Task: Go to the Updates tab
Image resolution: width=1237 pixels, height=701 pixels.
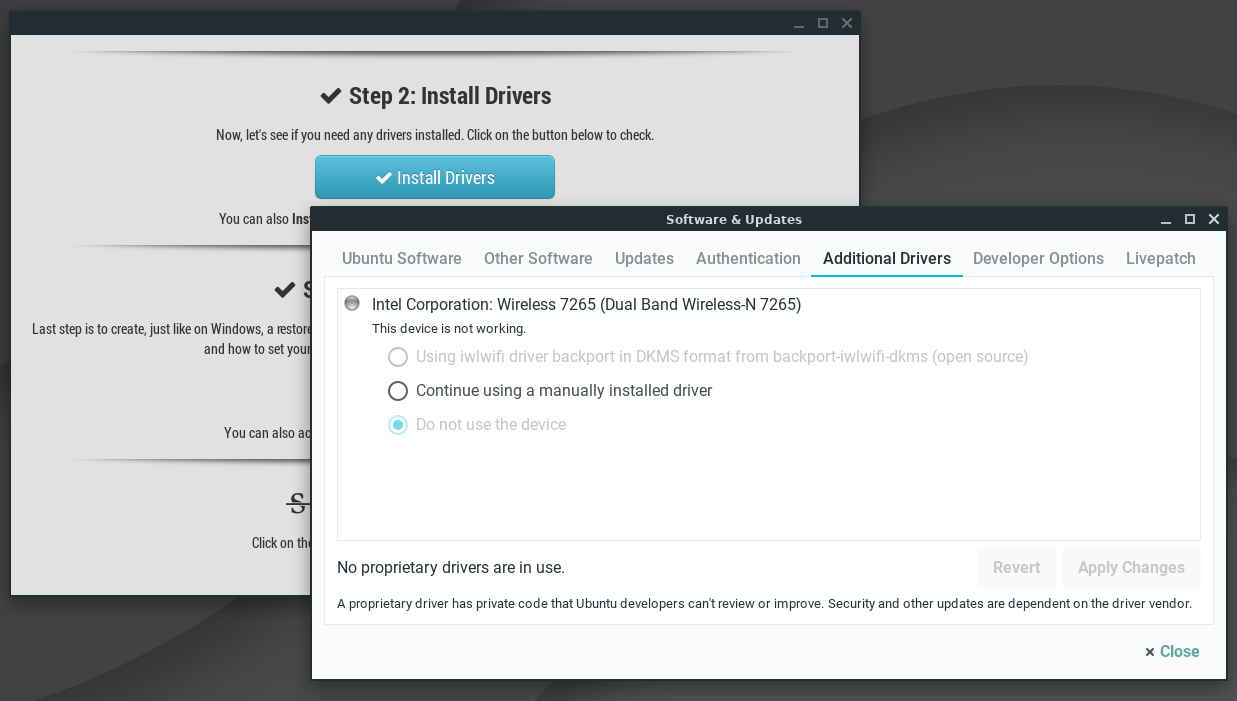Action: [x=644, y=258]
